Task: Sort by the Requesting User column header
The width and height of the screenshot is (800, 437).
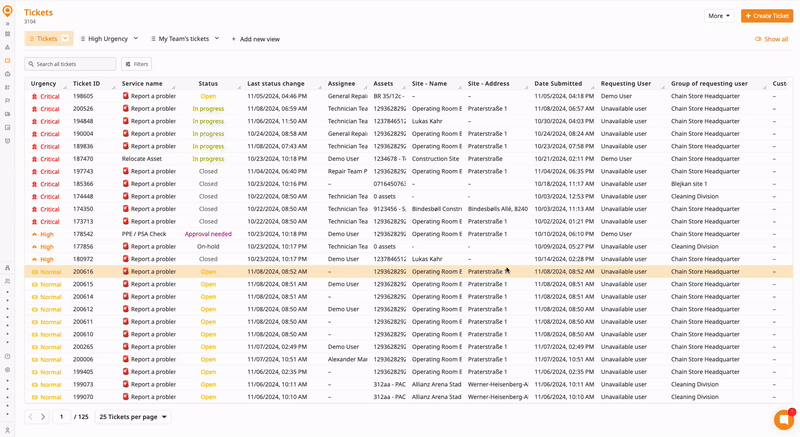Action: click(x=626, y=84)
